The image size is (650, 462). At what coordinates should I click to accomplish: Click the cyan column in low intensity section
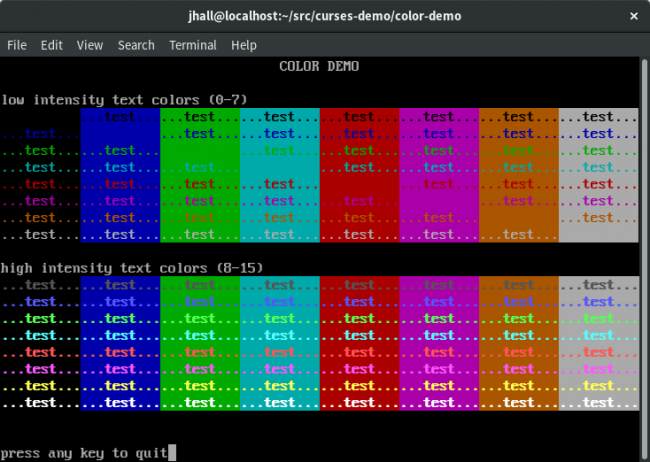[279, 175]
